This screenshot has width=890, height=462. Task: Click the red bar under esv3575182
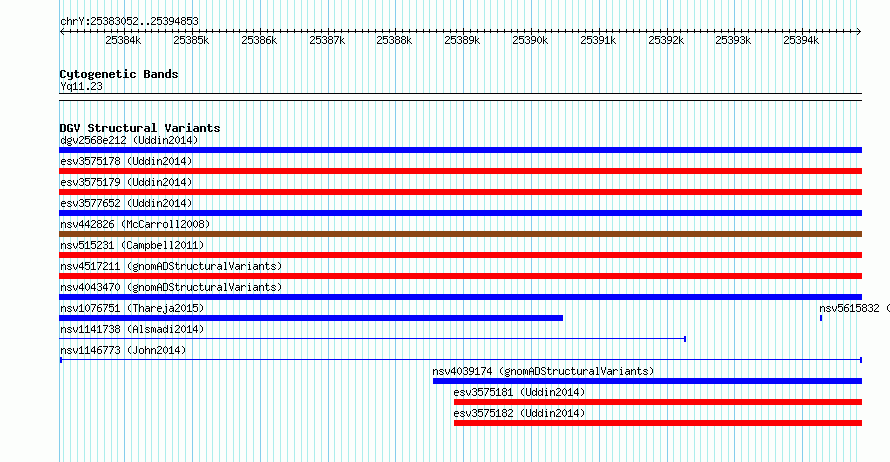[658, 423]
